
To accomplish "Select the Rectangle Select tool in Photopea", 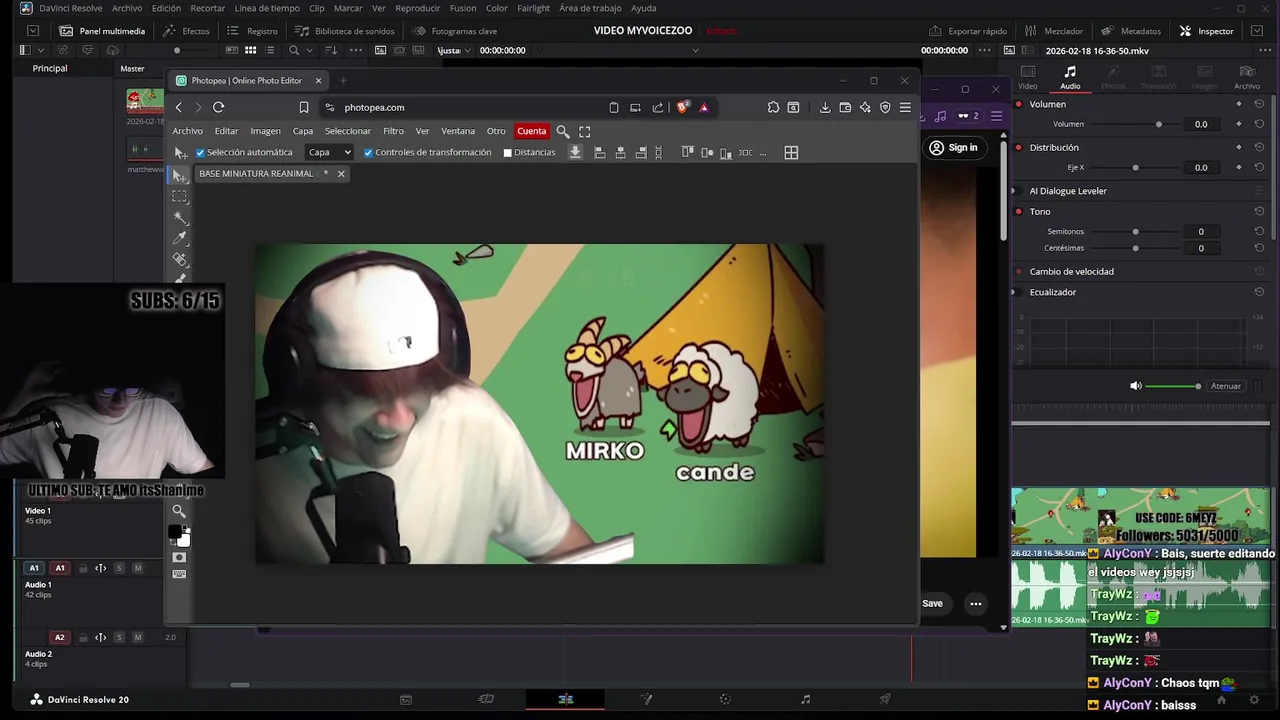I will (180, 196).
